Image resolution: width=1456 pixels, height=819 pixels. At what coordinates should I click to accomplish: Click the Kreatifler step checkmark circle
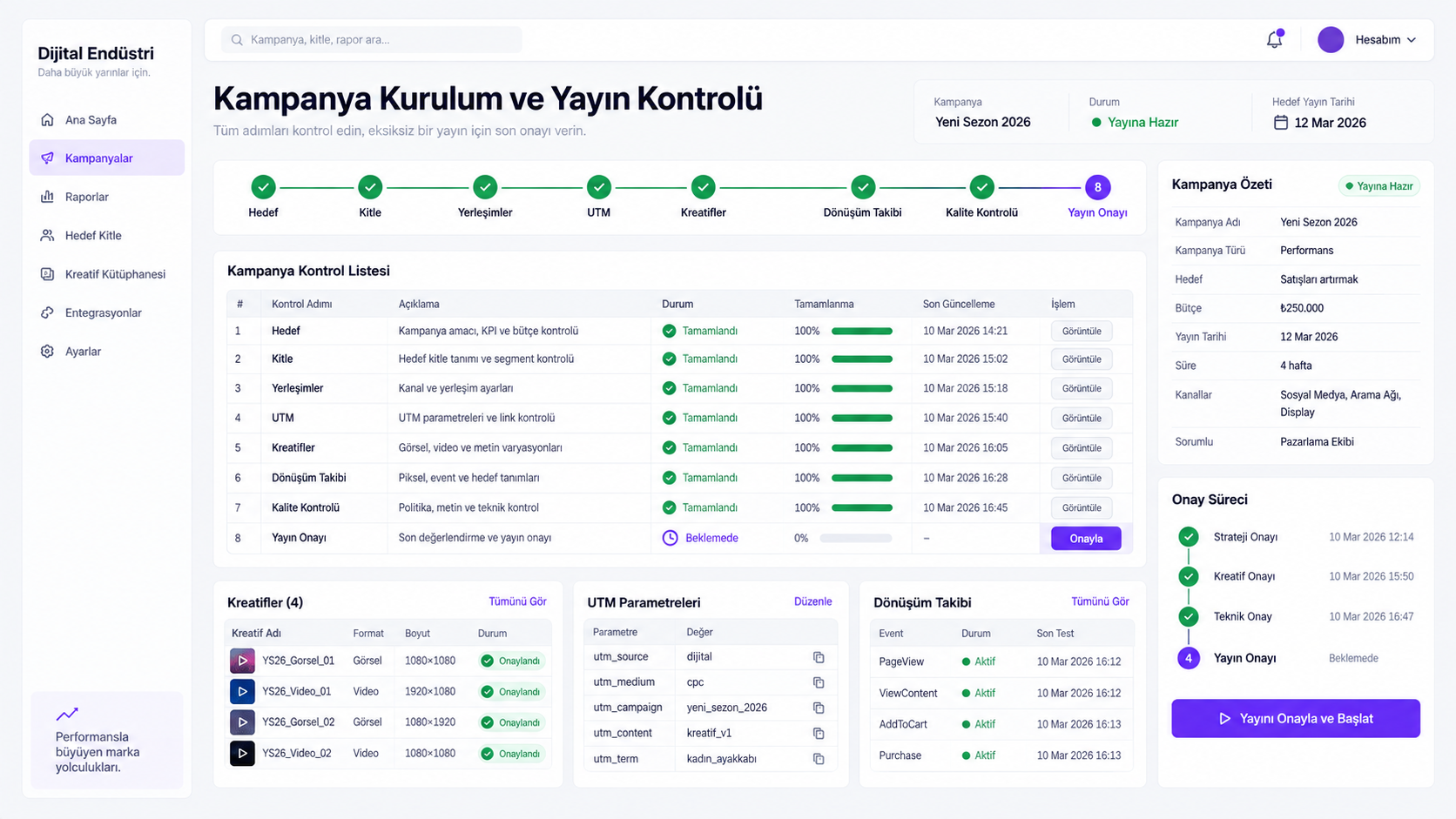[x=703, y=186]
